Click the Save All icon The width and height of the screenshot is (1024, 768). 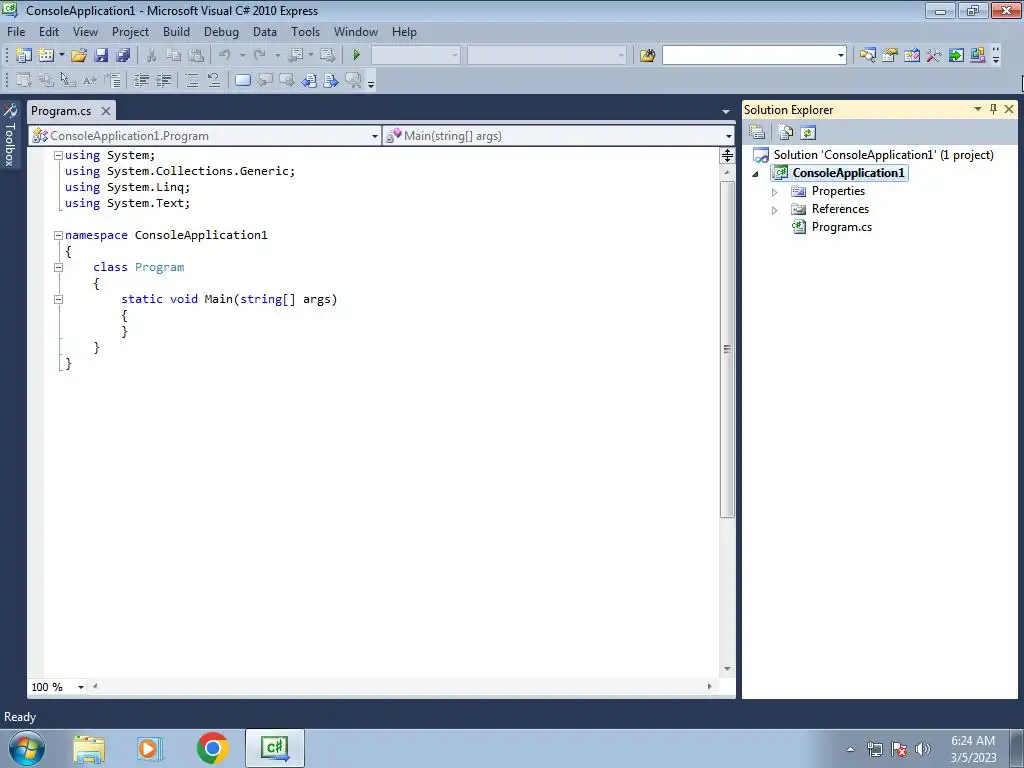pos(123,56)
